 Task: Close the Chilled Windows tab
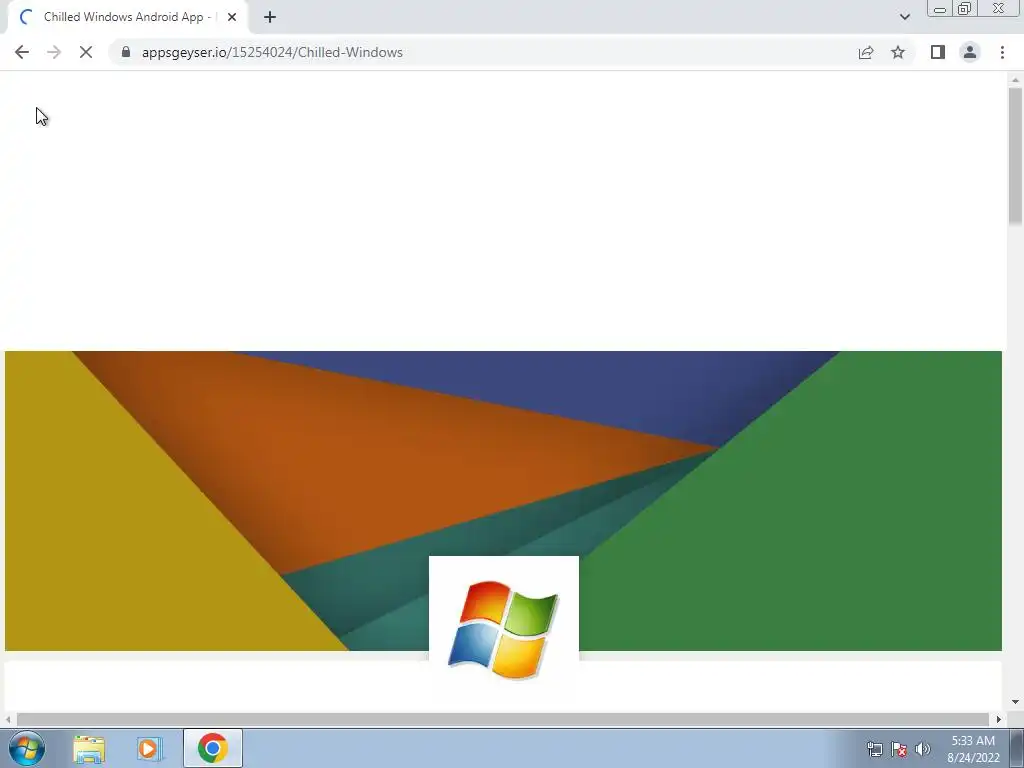232,17
